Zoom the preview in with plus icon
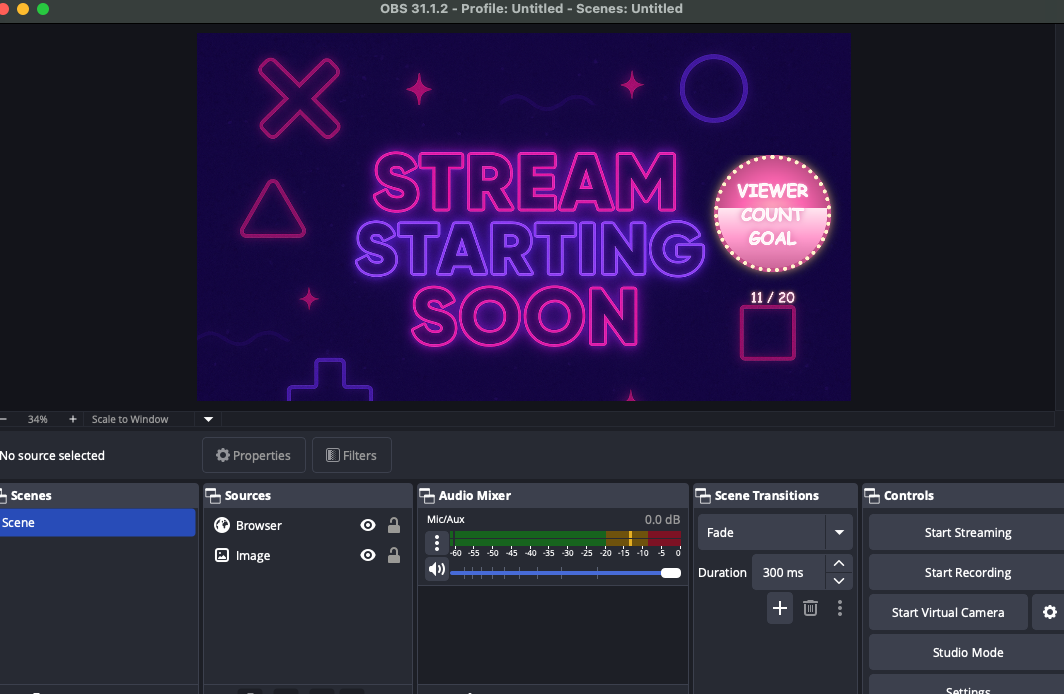 click(x=71, y=419)
